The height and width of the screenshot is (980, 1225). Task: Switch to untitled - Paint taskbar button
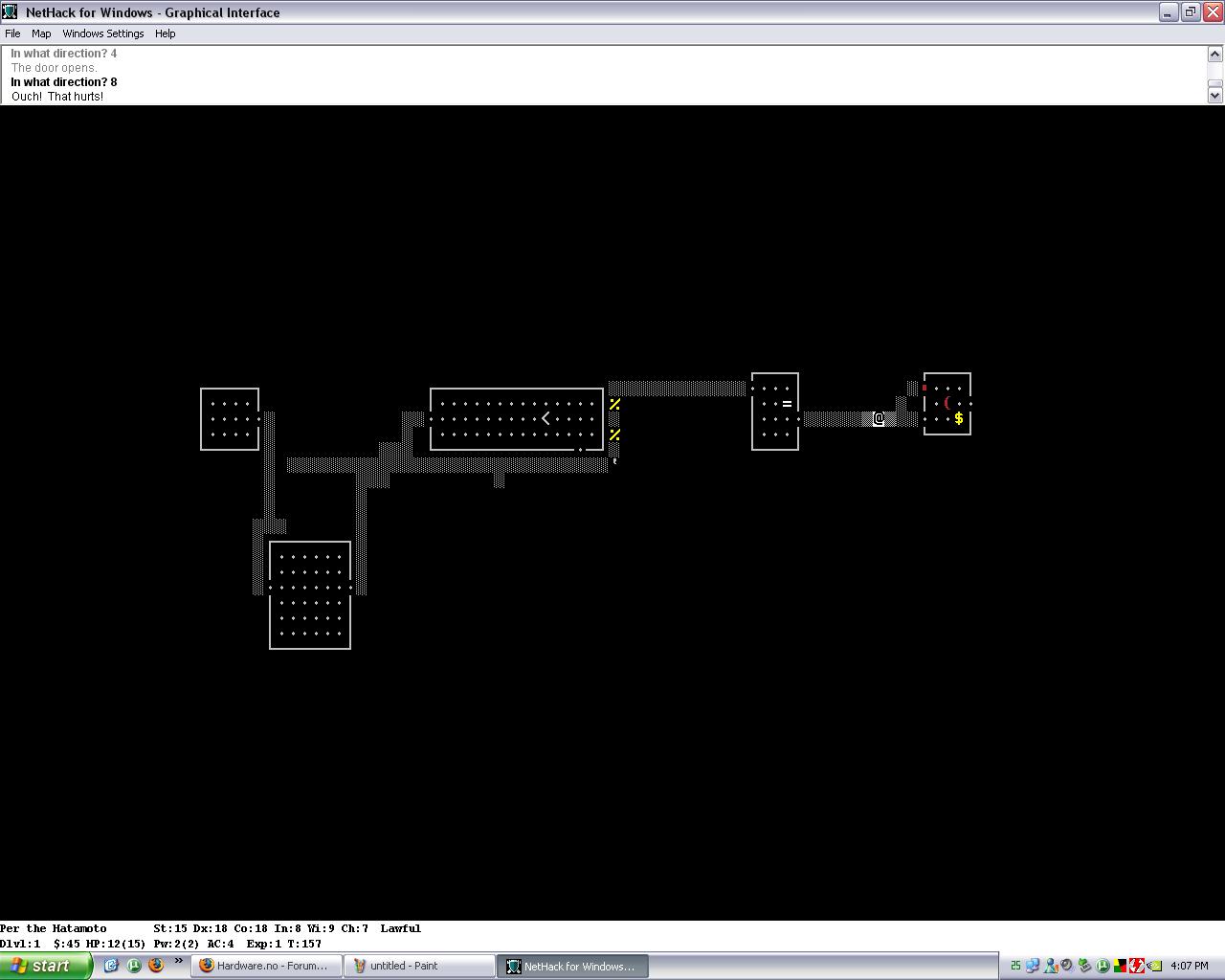(x=419, y=966)
